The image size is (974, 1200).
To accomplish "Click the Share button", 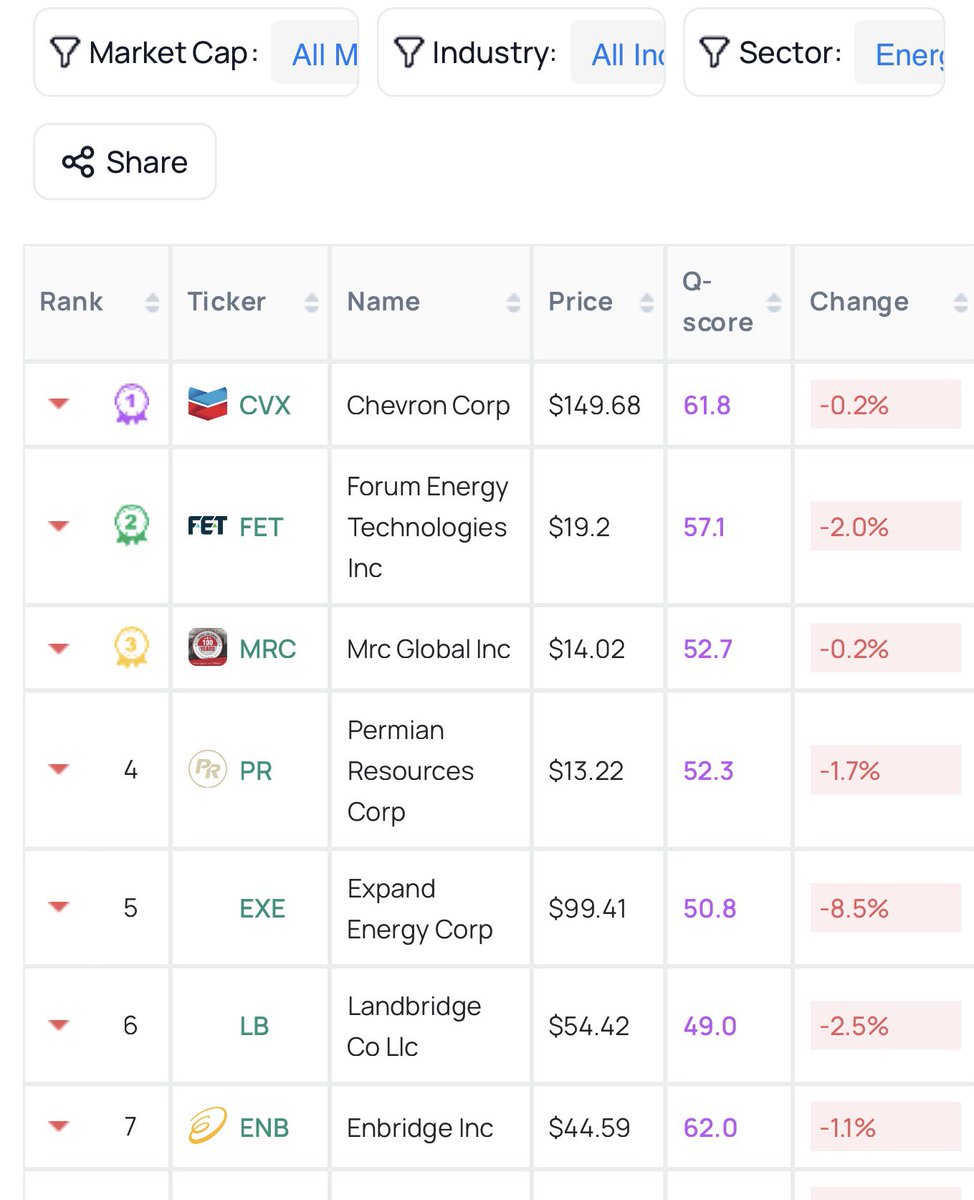I will coord(125,162).
